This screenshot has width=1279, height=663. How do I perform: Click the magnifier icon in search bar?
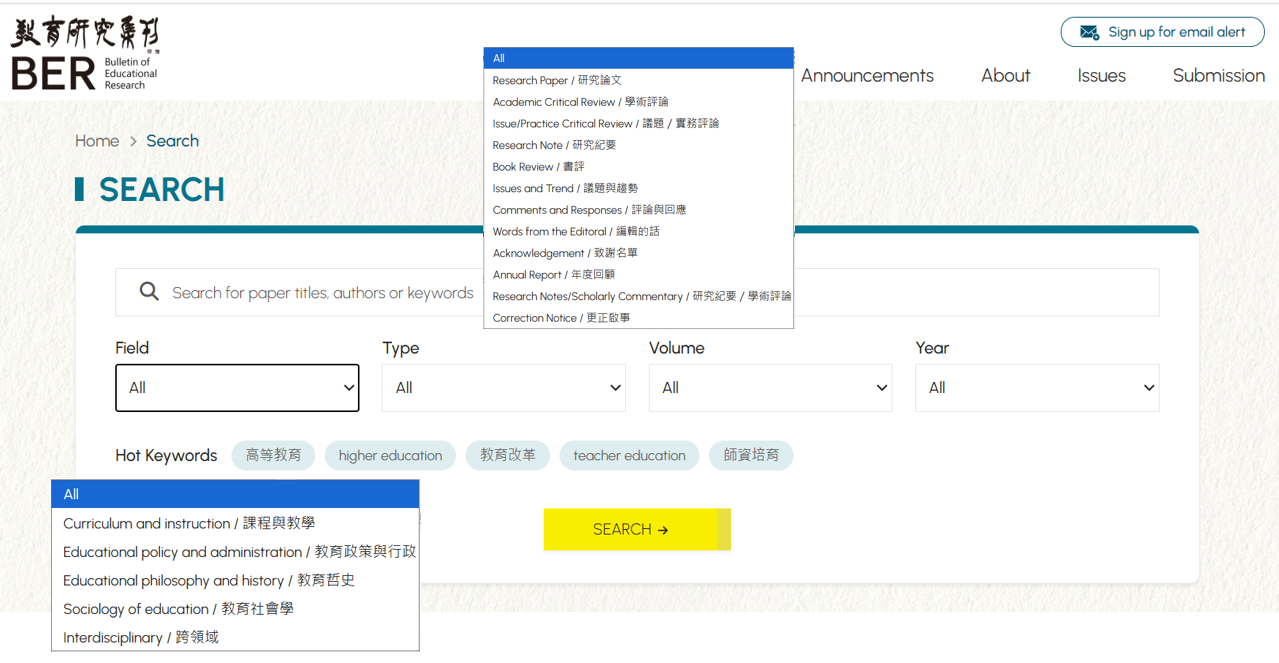(x=149, y=292)
